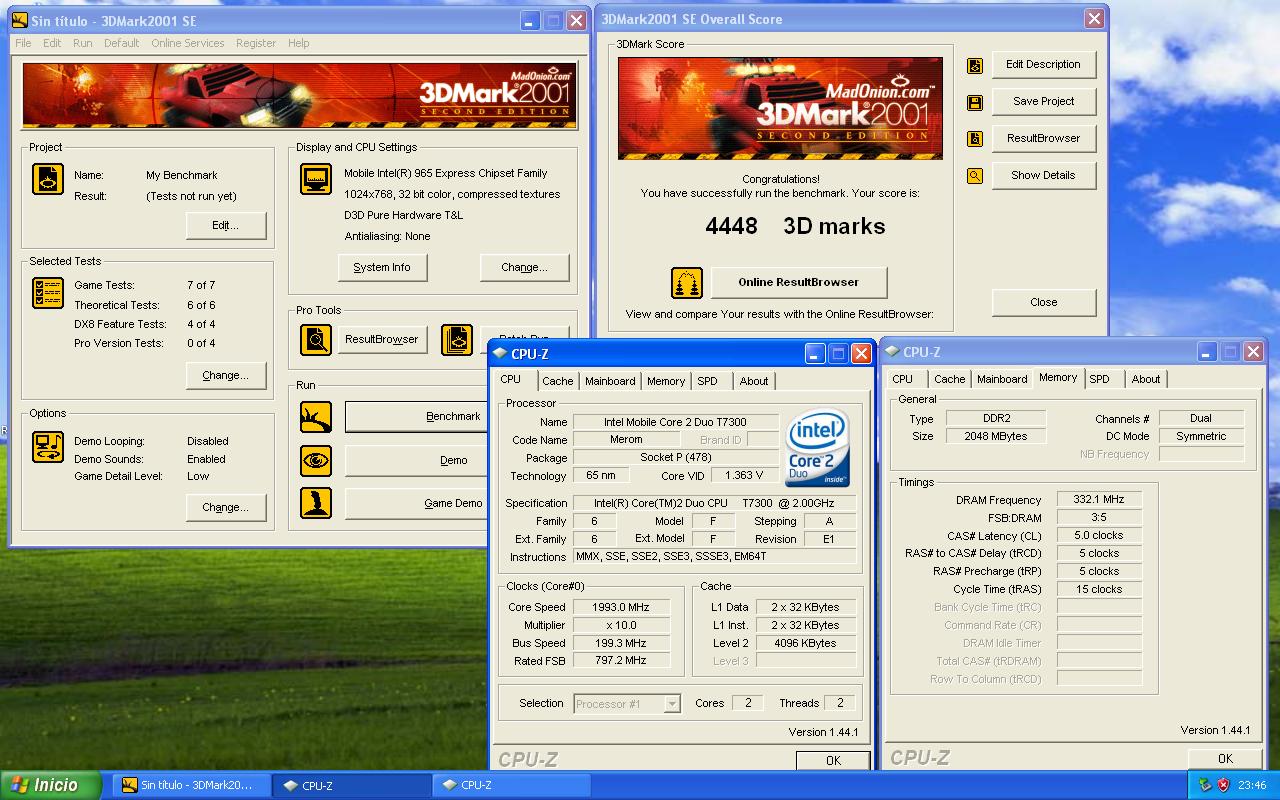This screenshot has height=800, width=1280.
Task: Click Change... button under Selected Tests
Action: (x=226, y=375)
